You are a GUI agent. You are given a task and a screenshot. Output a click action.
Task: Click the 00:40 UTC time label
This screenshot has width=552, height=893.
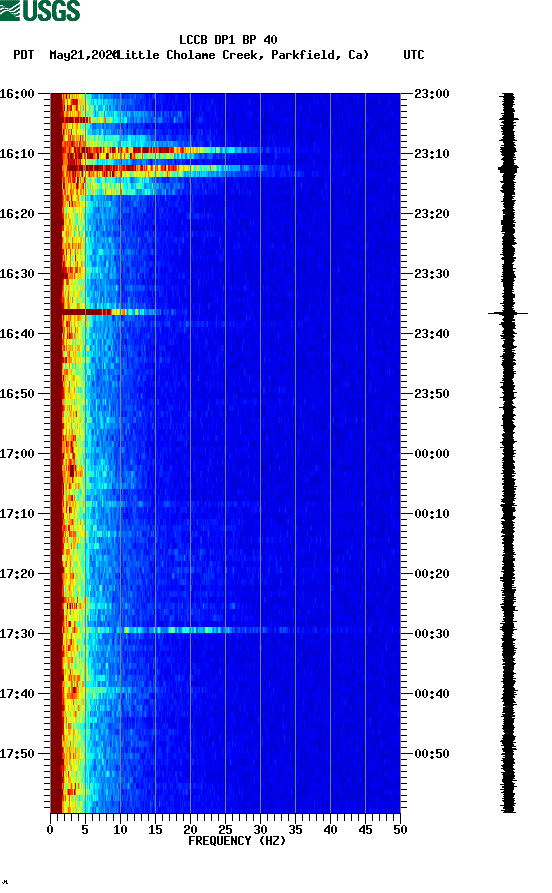(432, 694)
